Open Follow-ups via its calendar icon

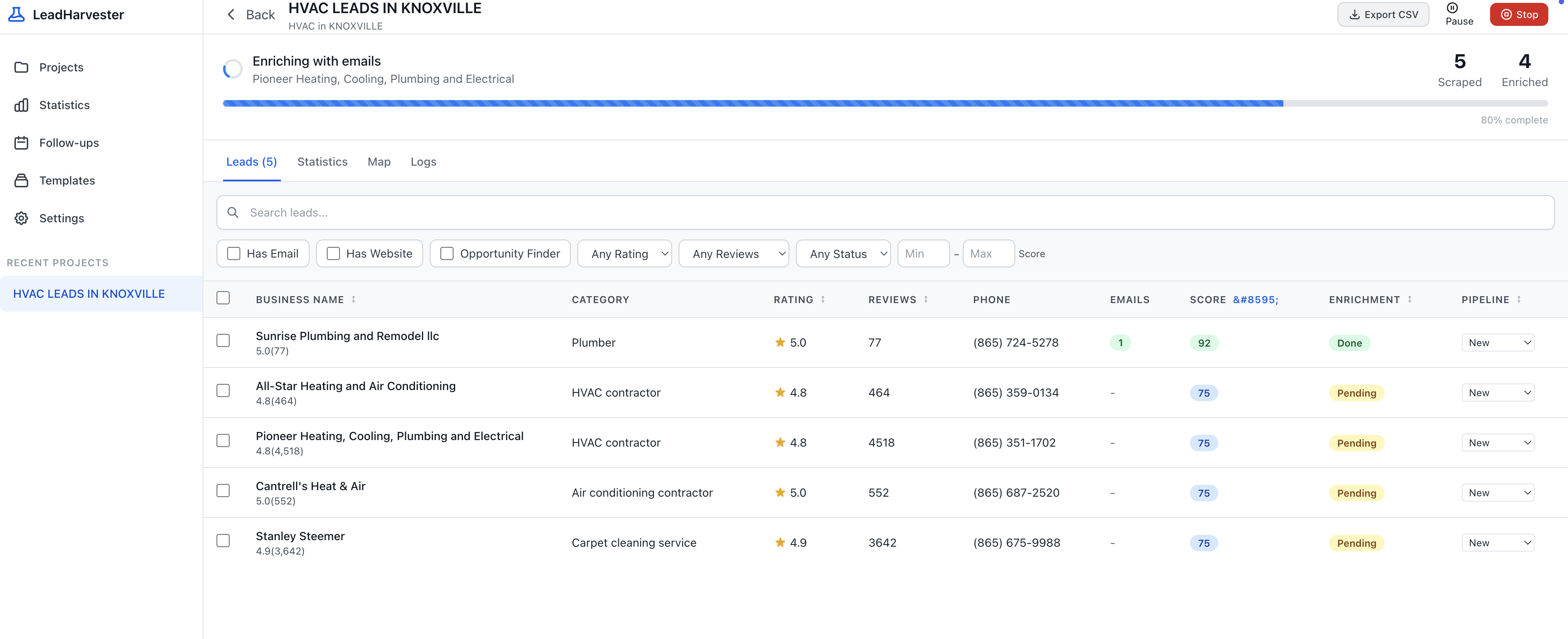pos(21,142)
